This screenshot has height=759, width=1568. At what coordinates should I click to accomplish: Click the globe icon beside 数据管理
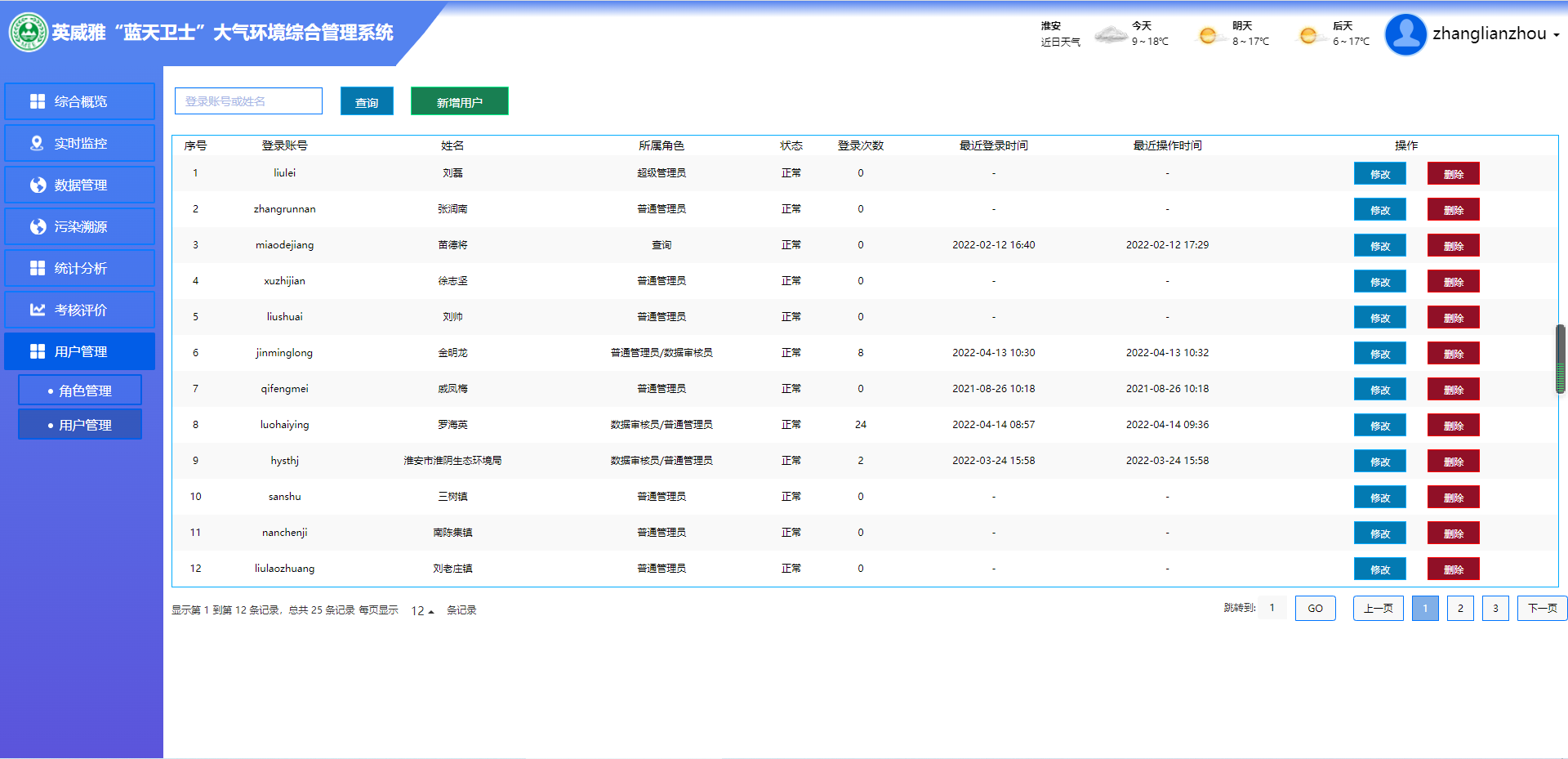[x=38, y=185]
